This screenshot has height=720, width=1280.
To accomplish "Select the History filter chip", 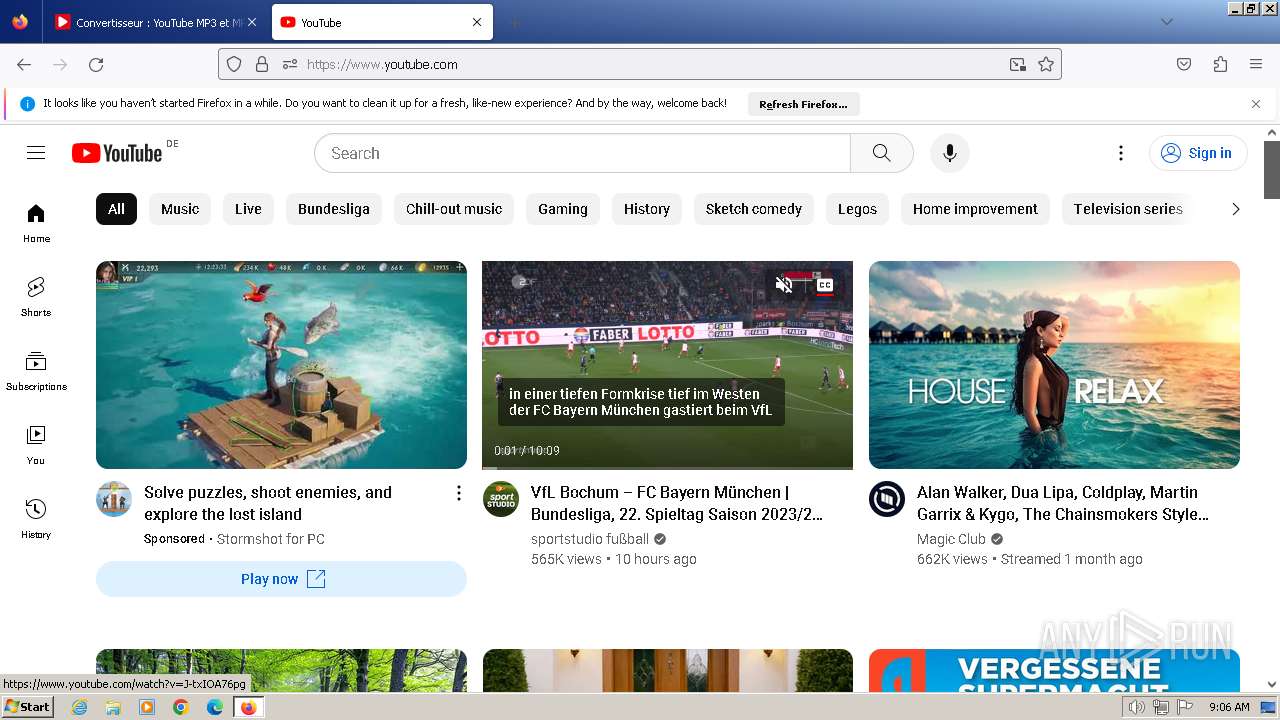I will tap(647, 209).
